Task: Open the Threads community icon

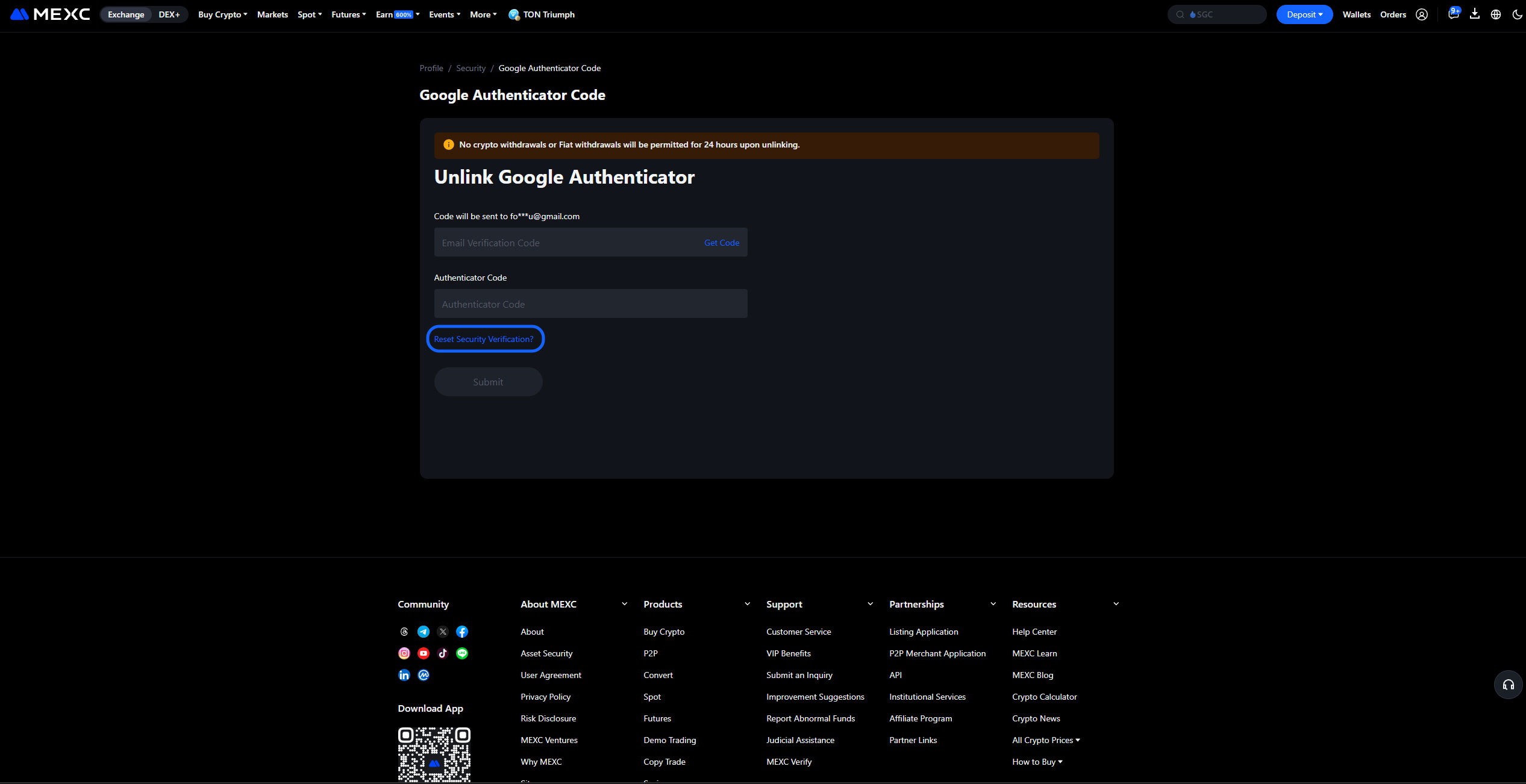Action: pos(404,632)
